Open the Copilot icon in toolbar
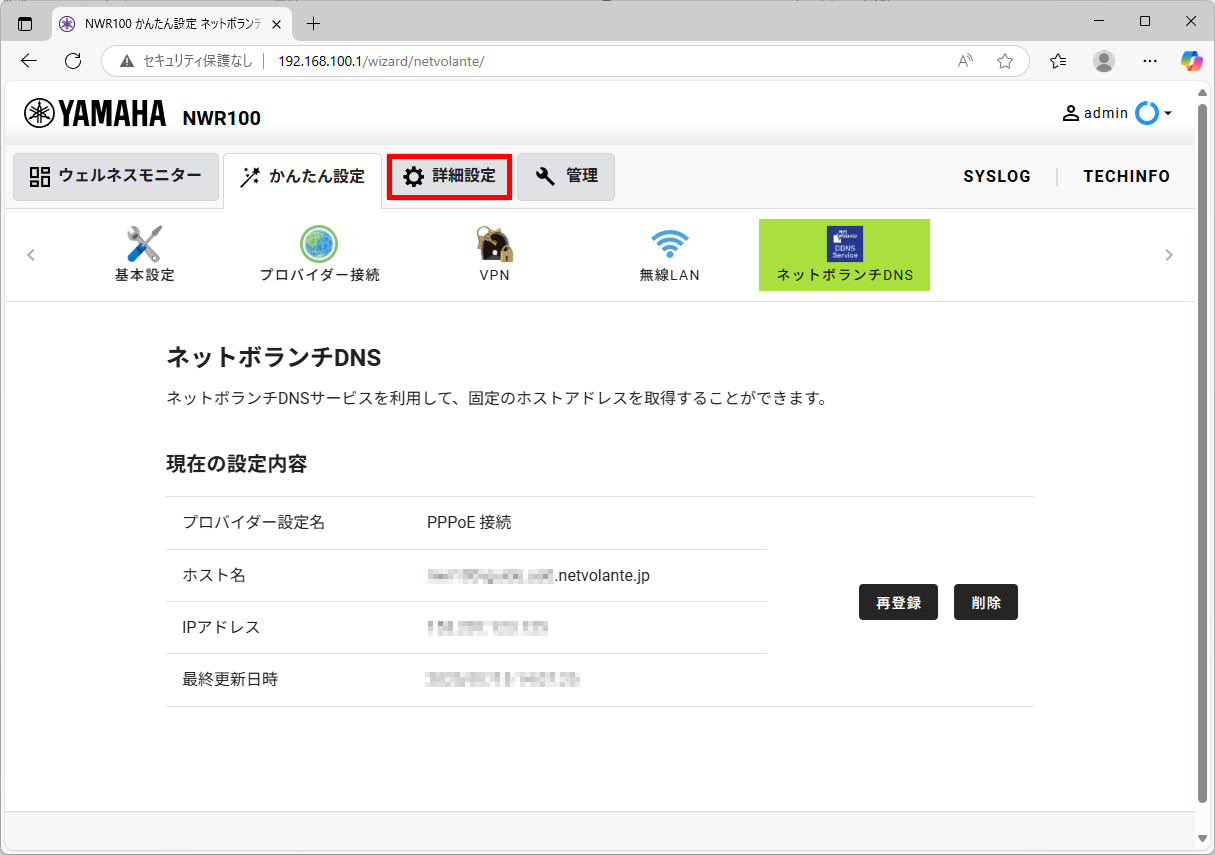The width and height of the screenshot is (1215, 855). click(1191, 61)
